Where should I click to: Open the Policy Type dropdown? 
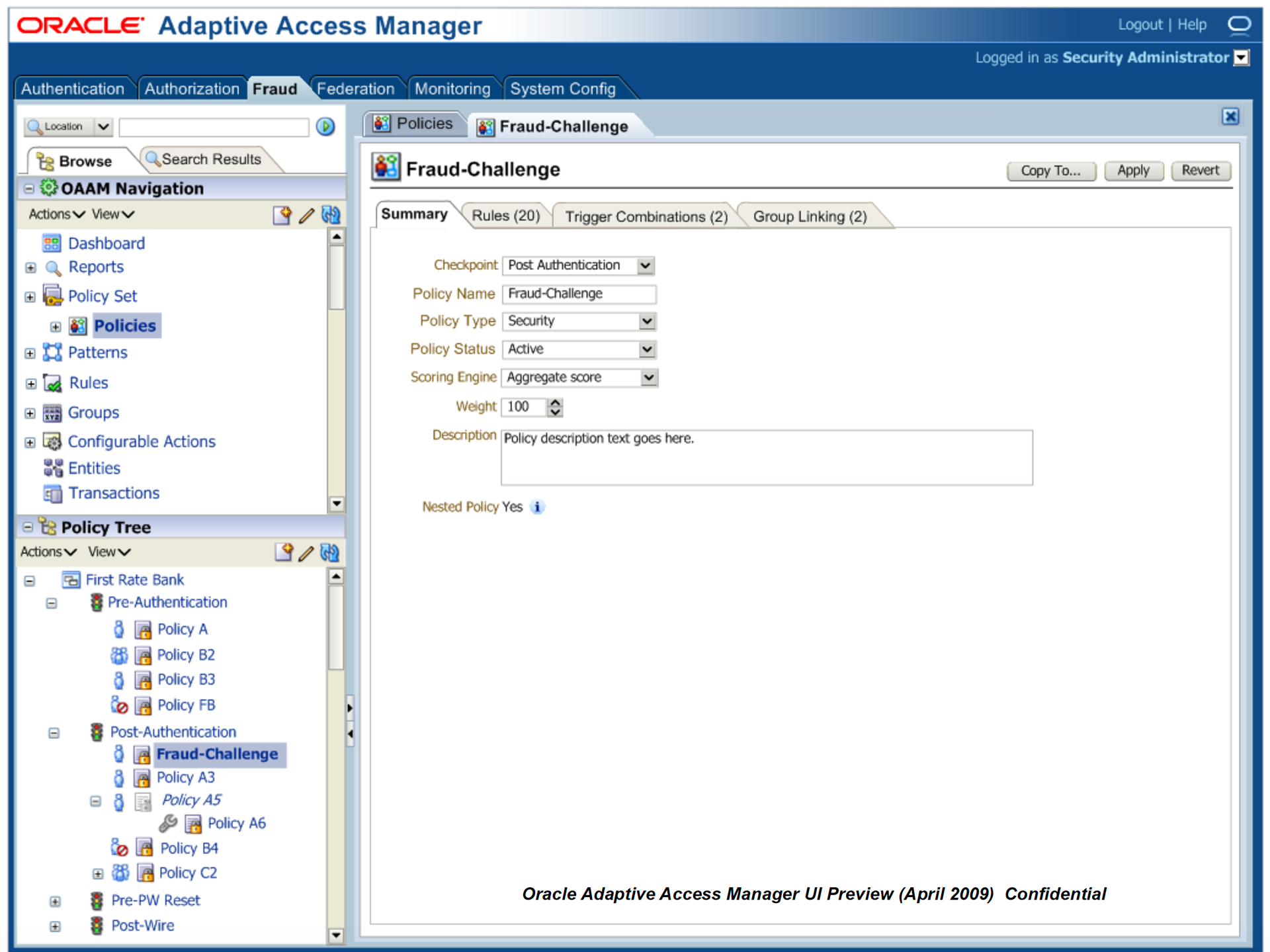(x=647, y=322)
